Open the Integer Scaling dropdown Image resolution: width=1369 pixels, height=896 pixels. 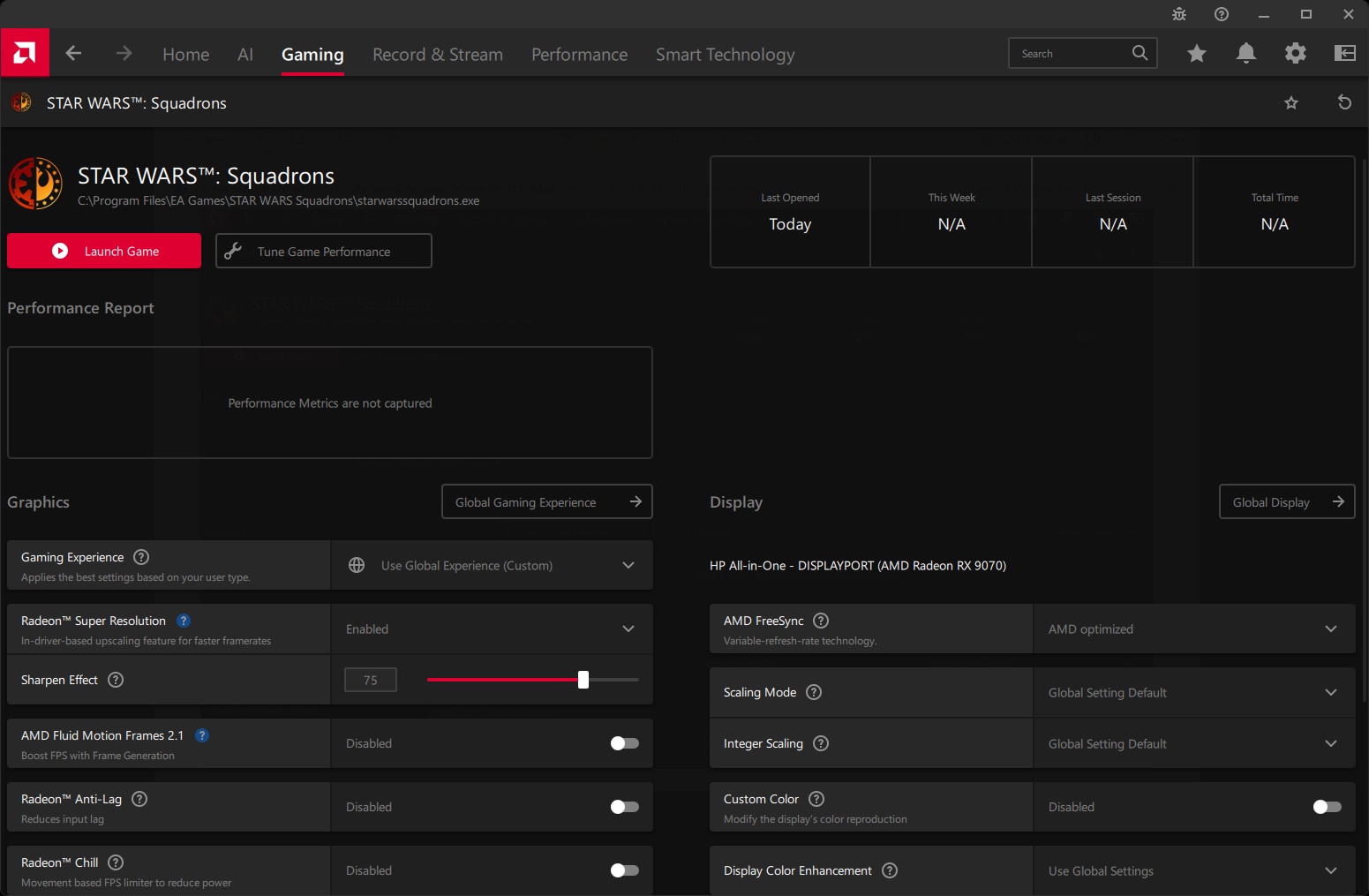click(x=1194, y=743)
